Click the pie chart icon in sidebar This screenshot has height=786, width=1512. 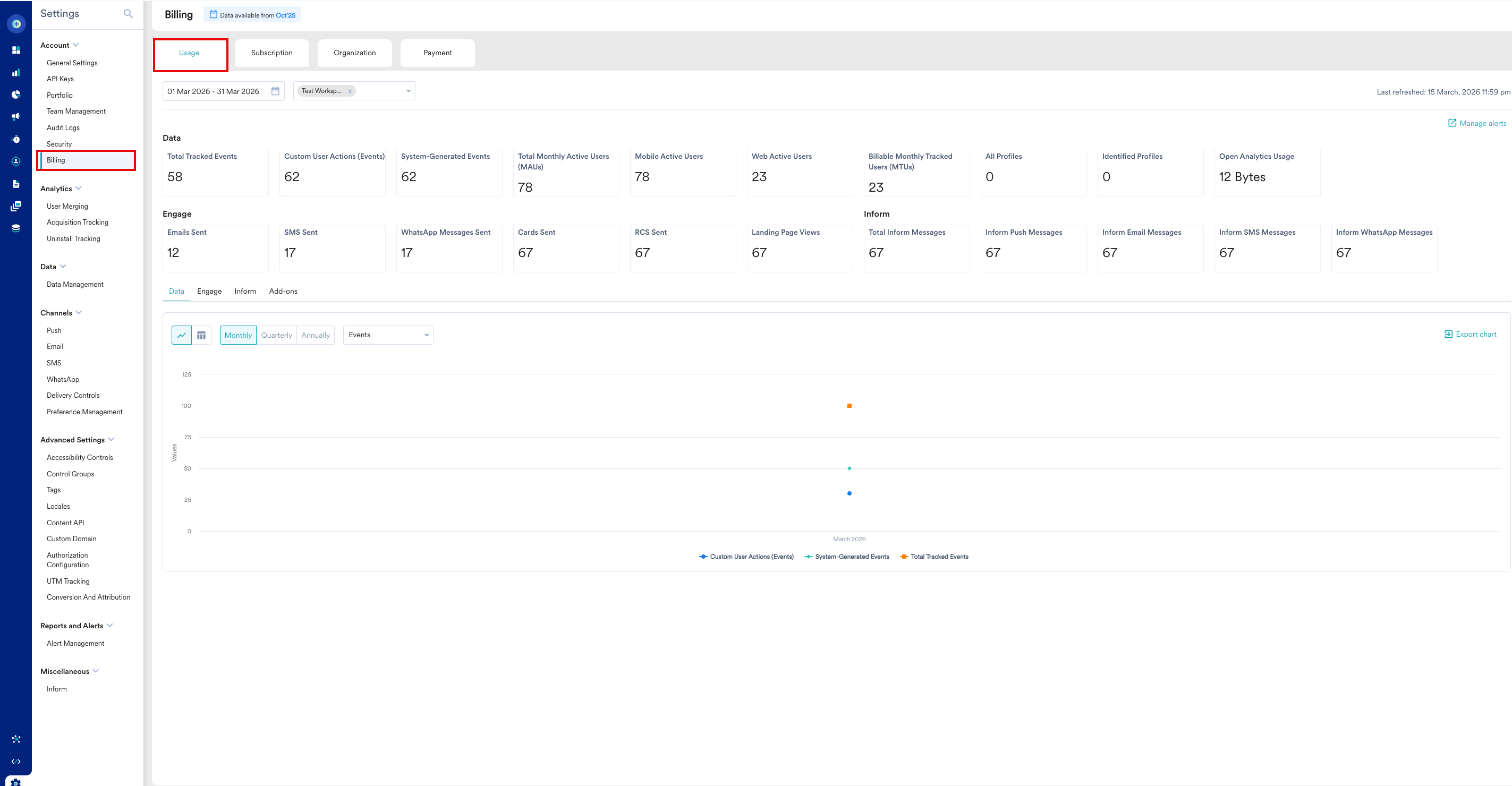point(16,95)
